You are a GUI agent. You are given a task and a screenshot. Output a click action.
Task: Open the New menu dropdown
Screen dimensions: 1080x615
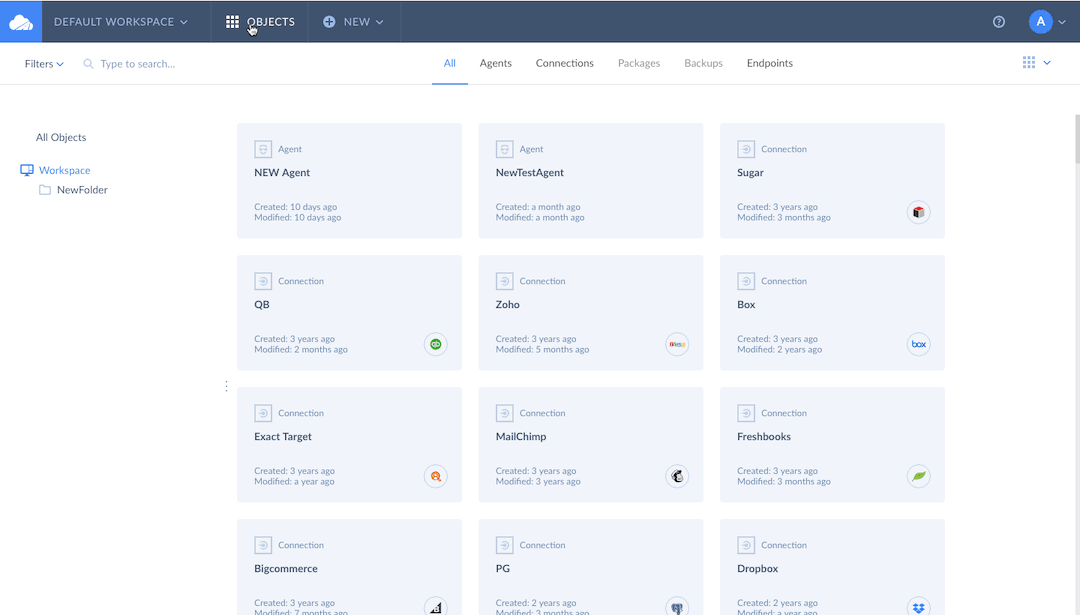click(x=353, y=22)
